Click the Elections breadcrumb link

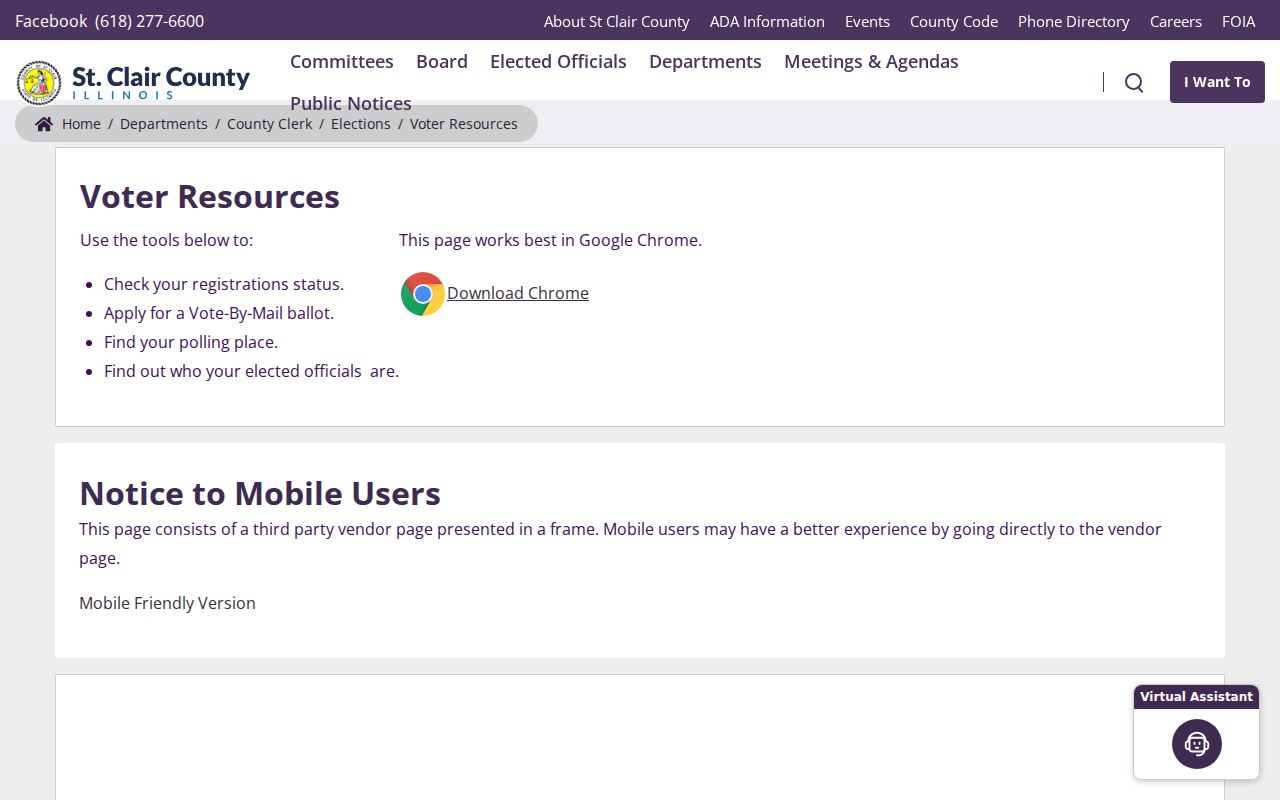361,124
